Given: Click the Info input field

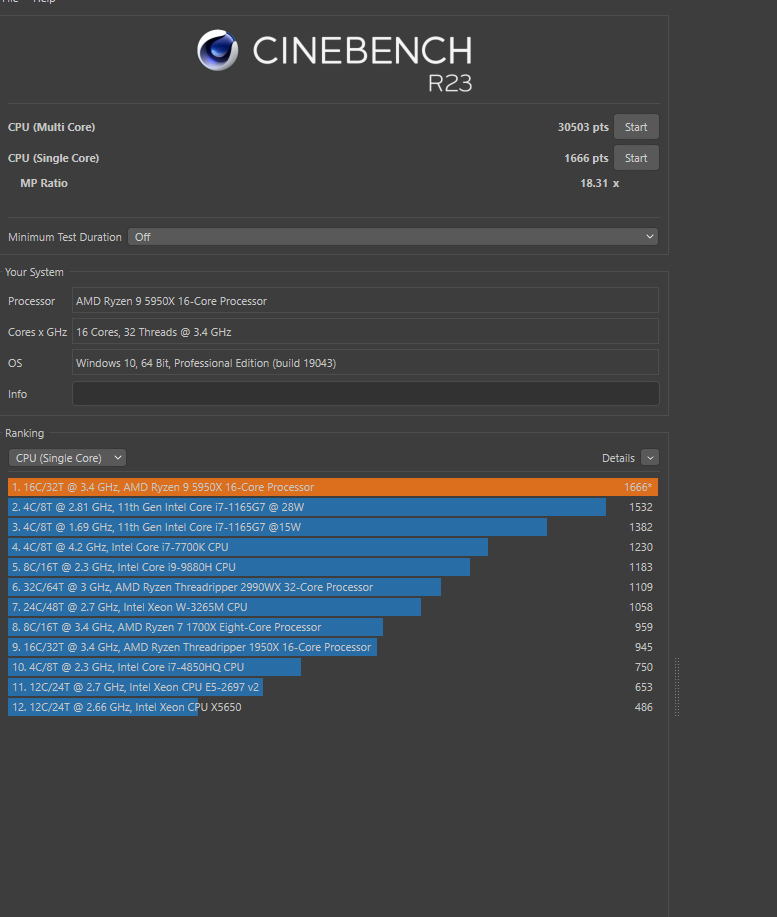Looking at the screenshot, I should tap(365, 394).
